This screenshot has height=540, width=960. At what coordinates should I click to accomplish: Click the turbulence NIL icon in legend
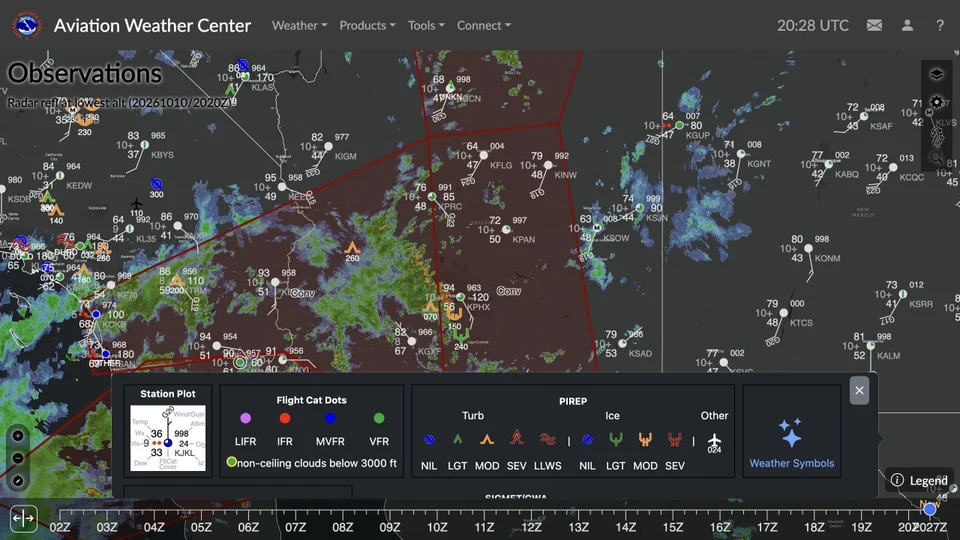click(429, 440)
